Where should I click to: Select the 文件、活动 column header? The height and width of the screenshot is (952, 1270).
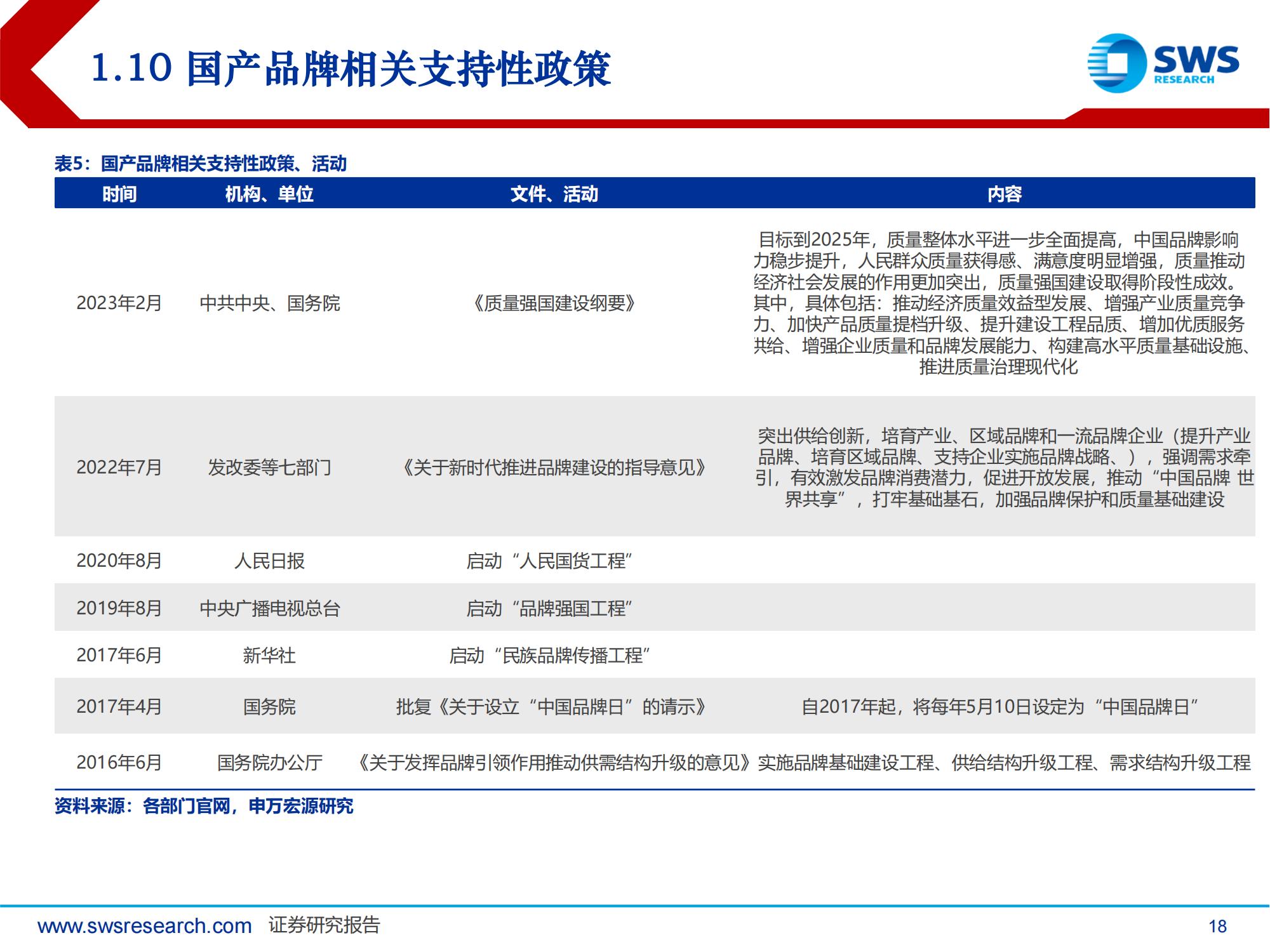click(554, 194)
